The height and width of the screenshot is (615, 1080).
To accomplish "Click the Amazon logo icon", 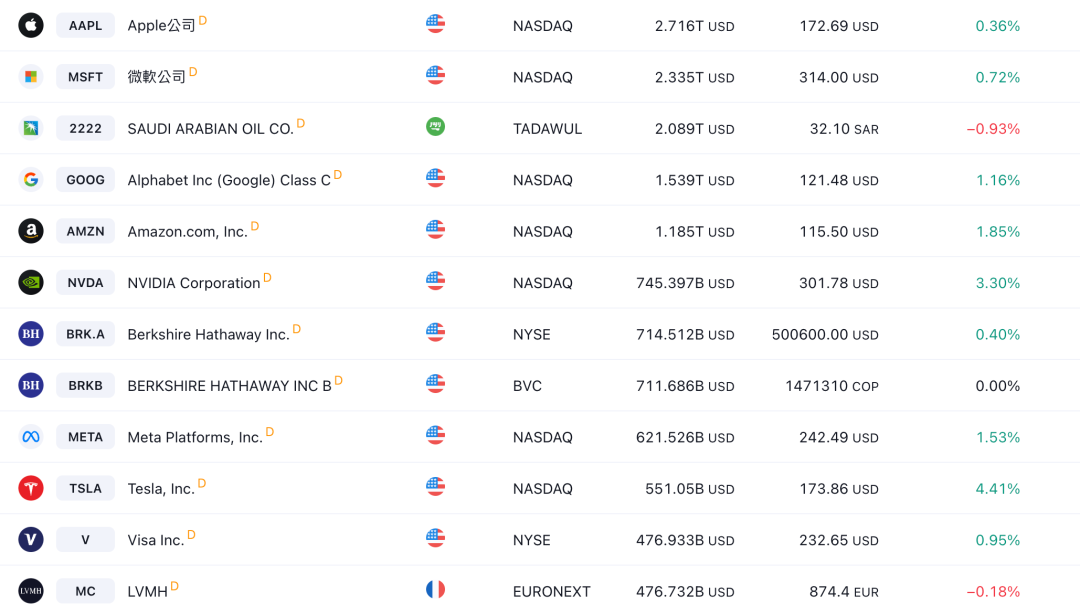I will (31, 231).
